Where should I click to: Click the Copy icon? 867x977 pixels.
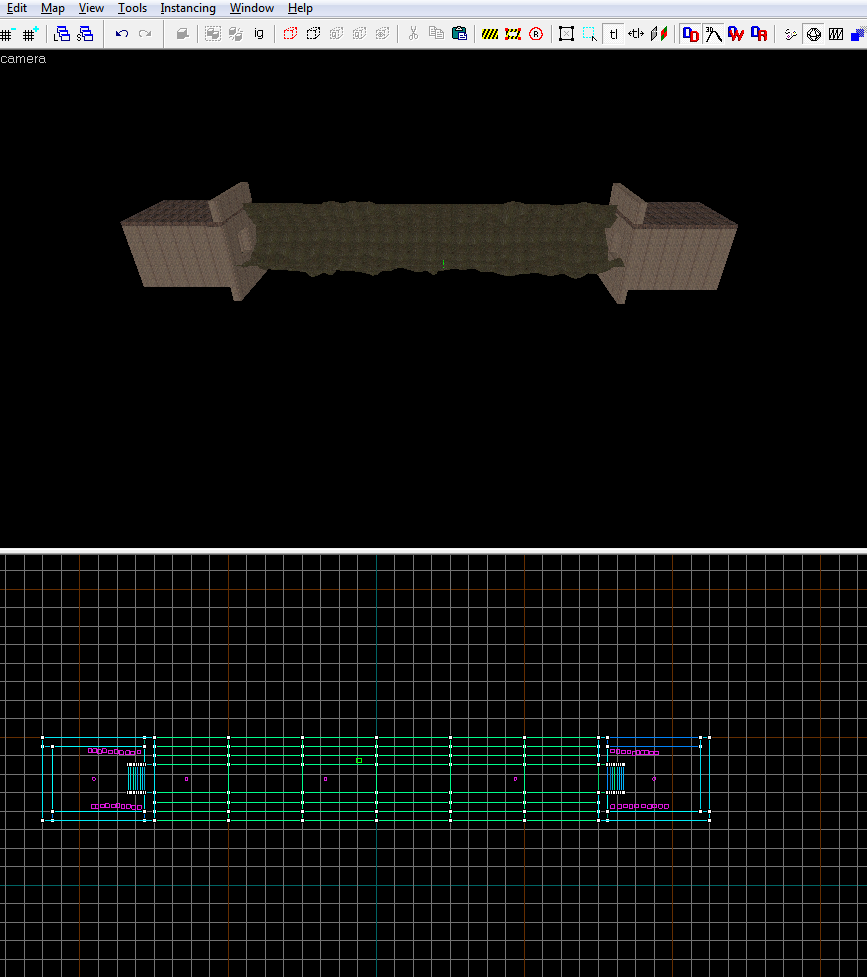pyautogui.click(x=436, y=34)
